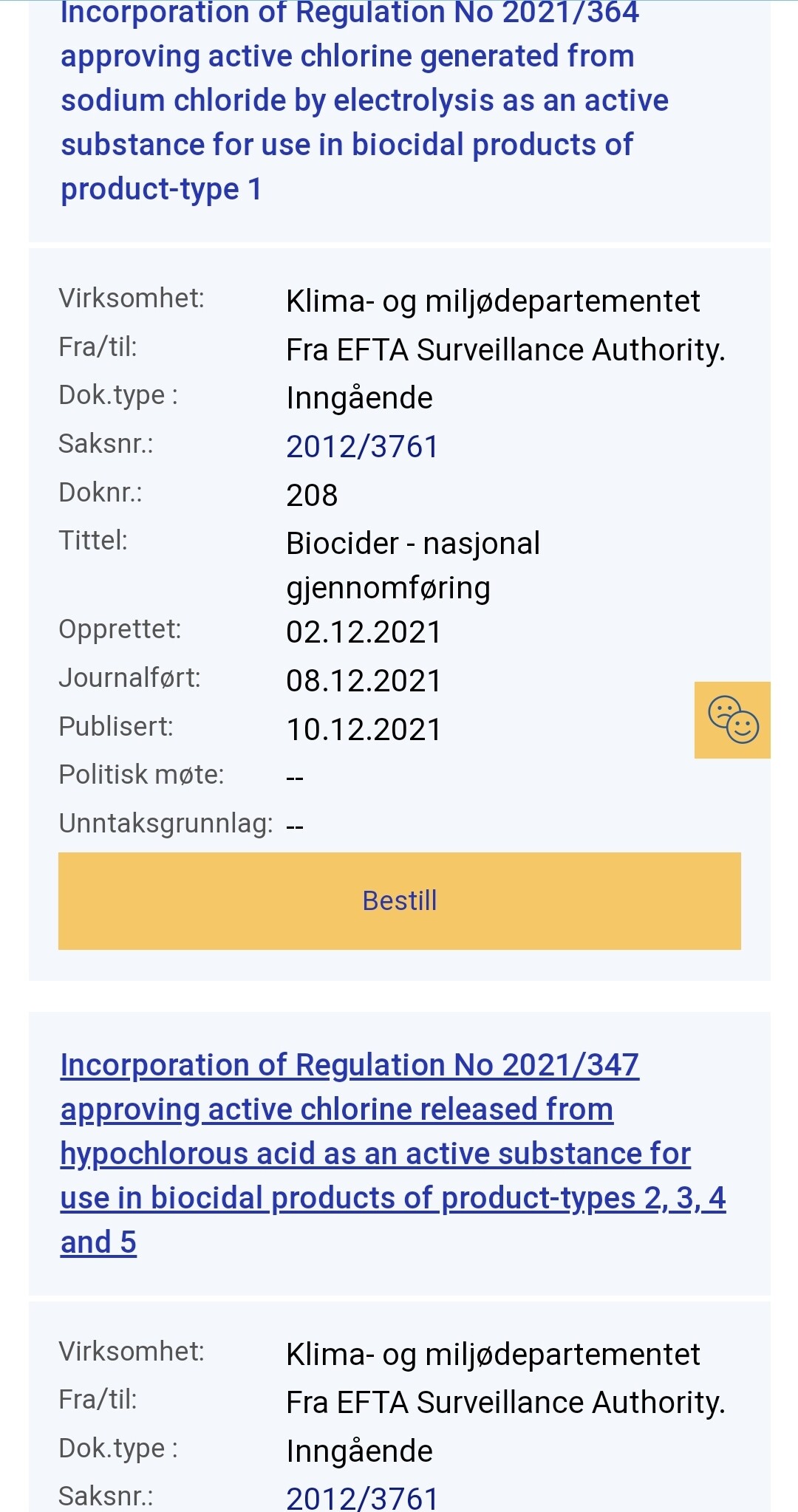
Task: Click the Politisk møte label
Action: pos(141,775)
